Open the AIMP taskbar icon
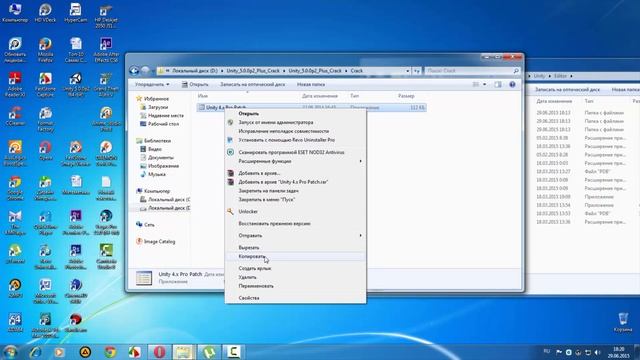The width and height of the screenshot is (640, 360). (x=85, y=352)
